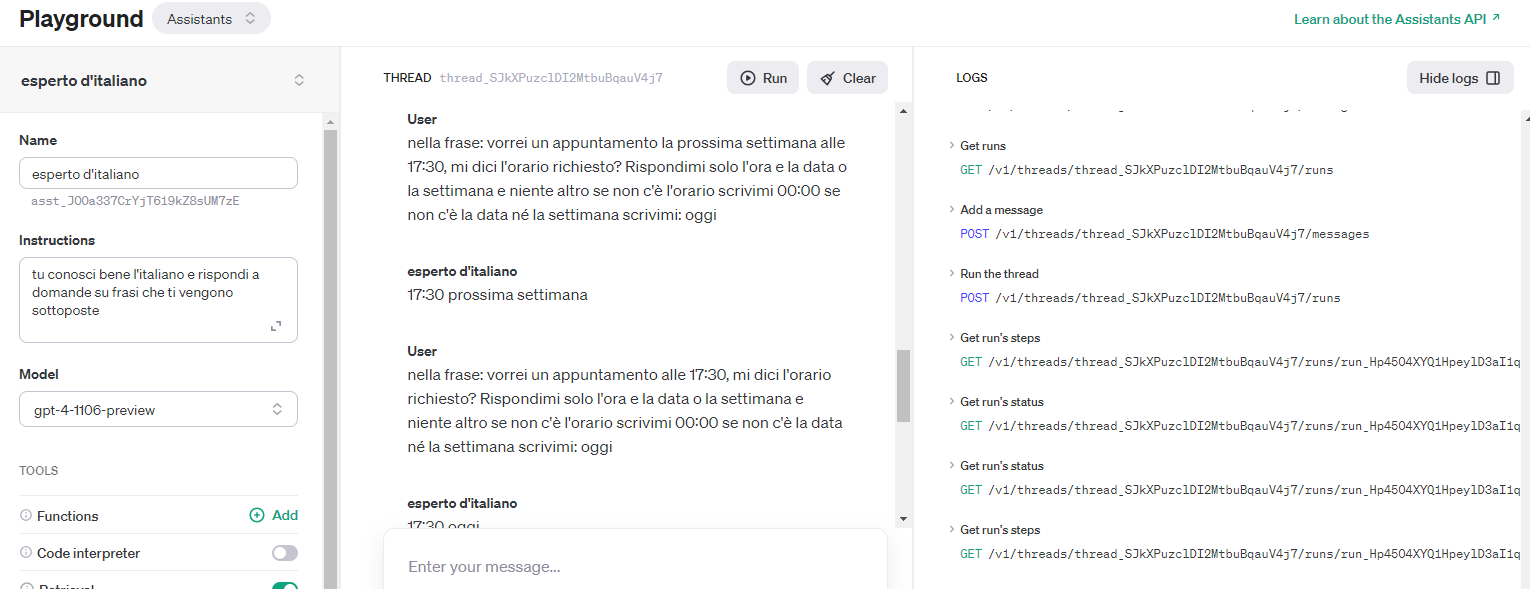
Task: Open the Assistants mode dropdown
Action: (211, 19)
